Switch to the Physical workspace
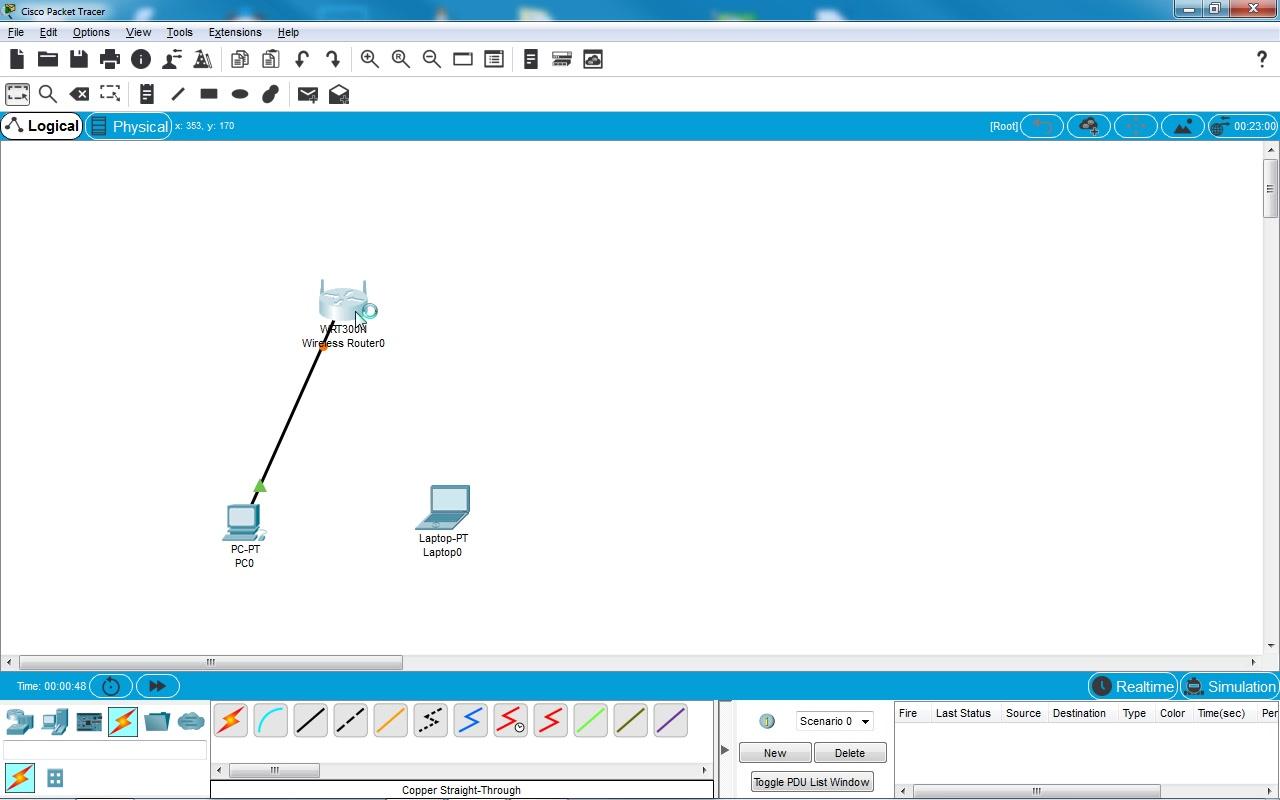The height and width of the screenshot is (800, 1280). click(x=129, y=126)
